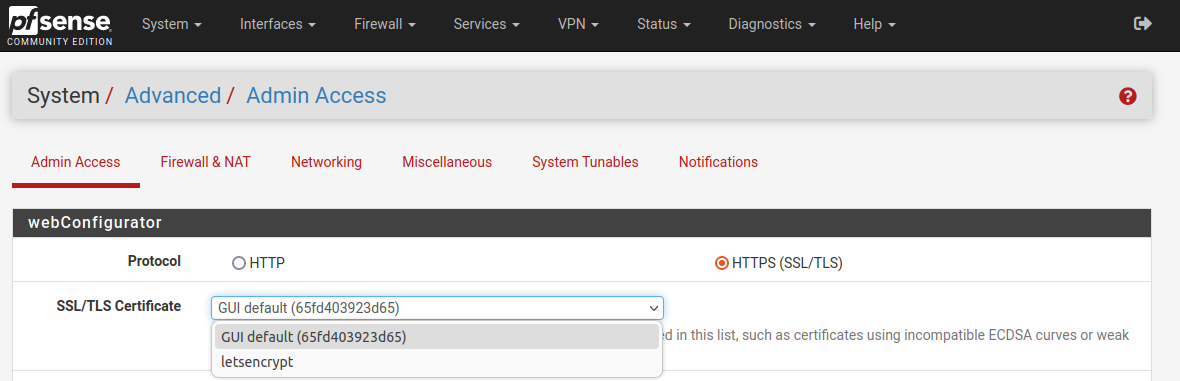
Task: Switch to the Networking tab
Action: click(x=327, y=162)
